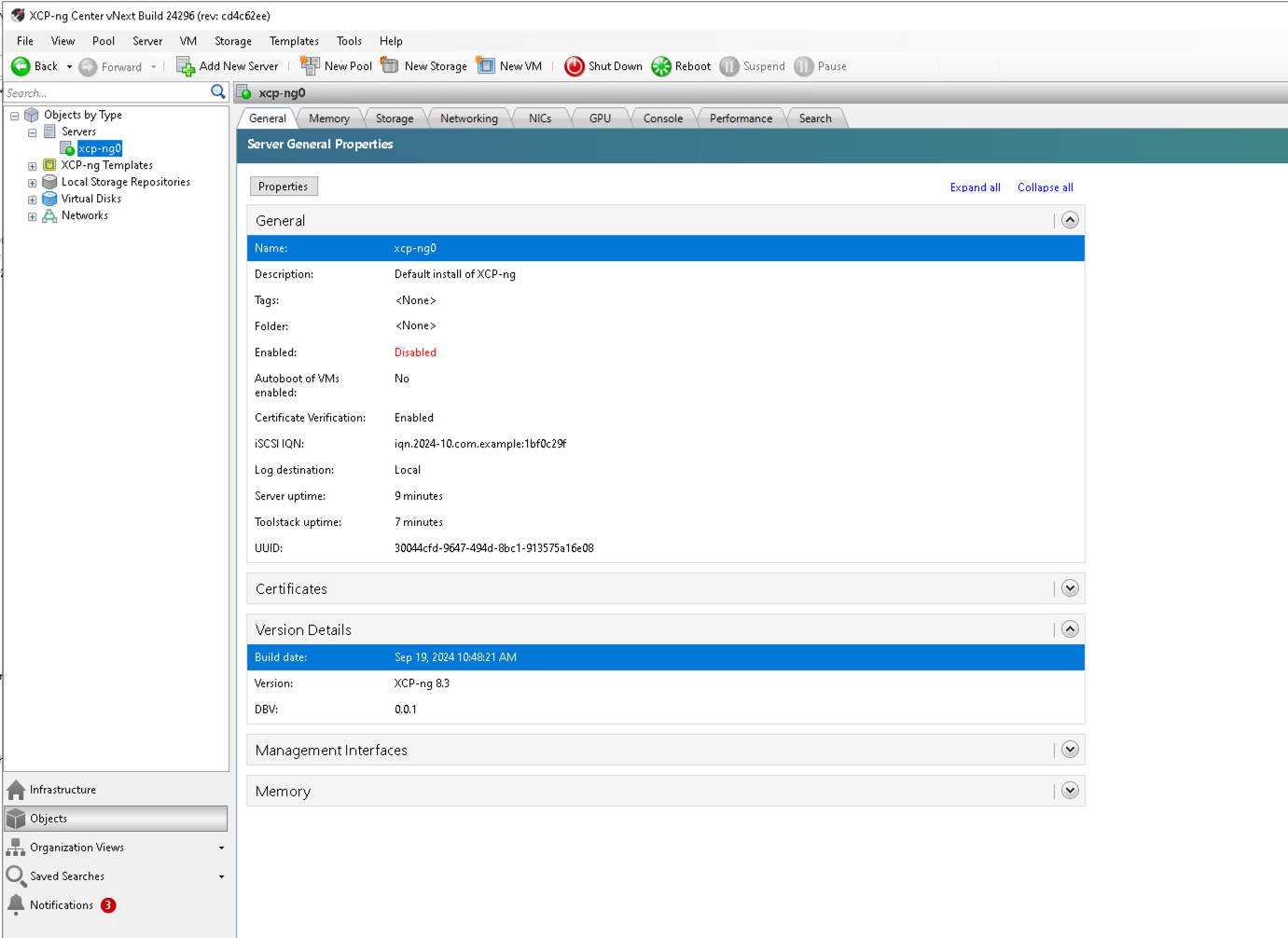Image resolution: width=1288 pixels, height=938 pixels.
Task: Collapse the Version Details section chevron
Action: pos(1070,629)
